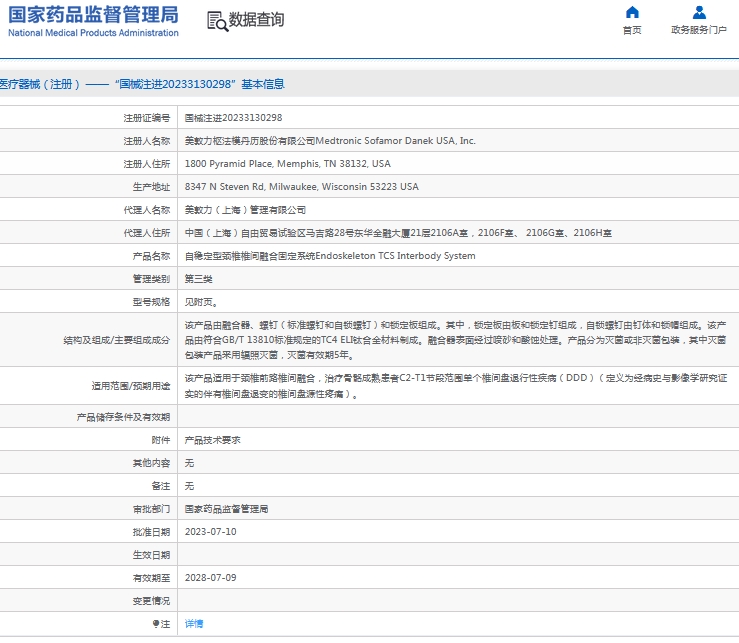739x643 pixels.
Task: Click attachment value 产品技术要求
Action: (213, 440)
